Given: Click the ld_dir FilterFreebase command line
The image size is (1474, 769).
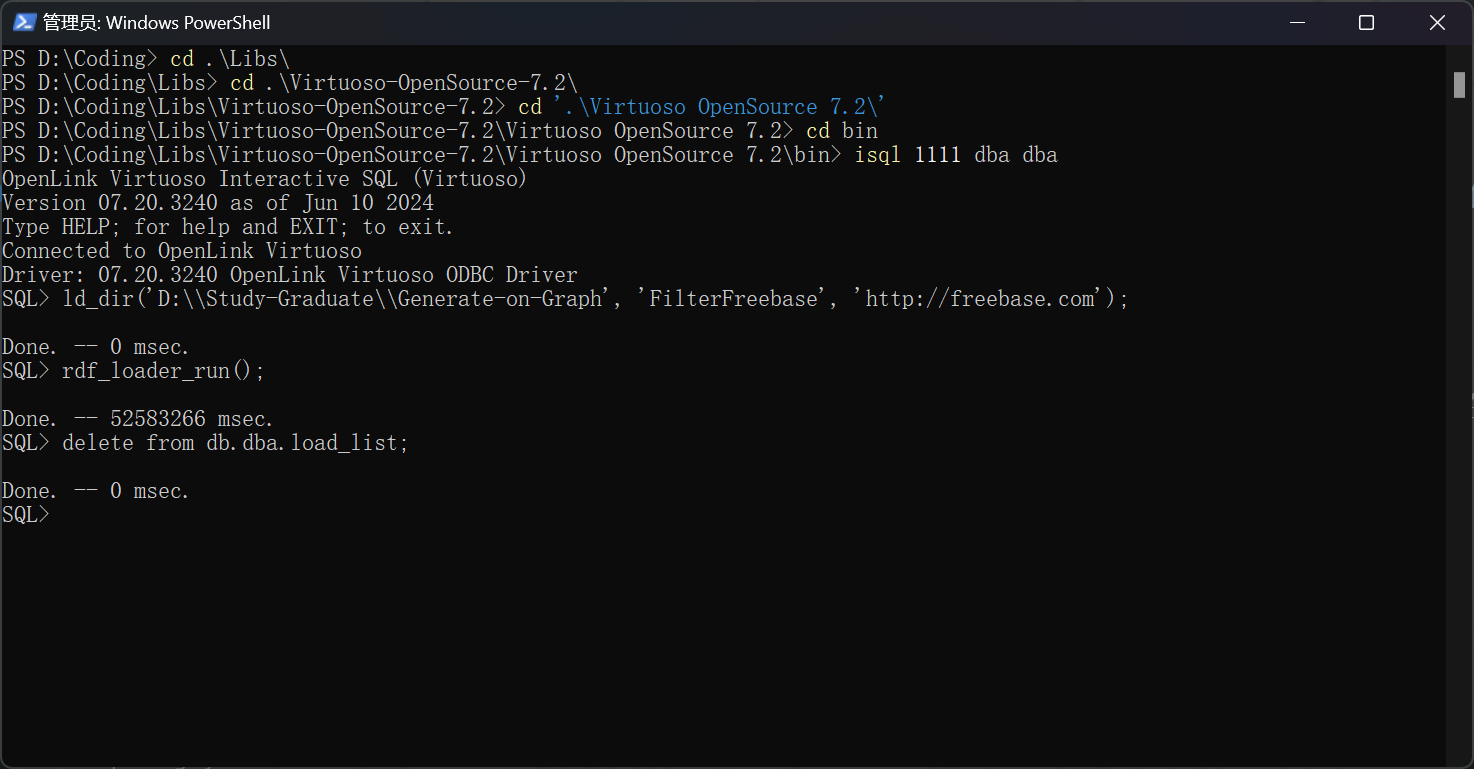Looking at the screenshot, I should point(595,299).
